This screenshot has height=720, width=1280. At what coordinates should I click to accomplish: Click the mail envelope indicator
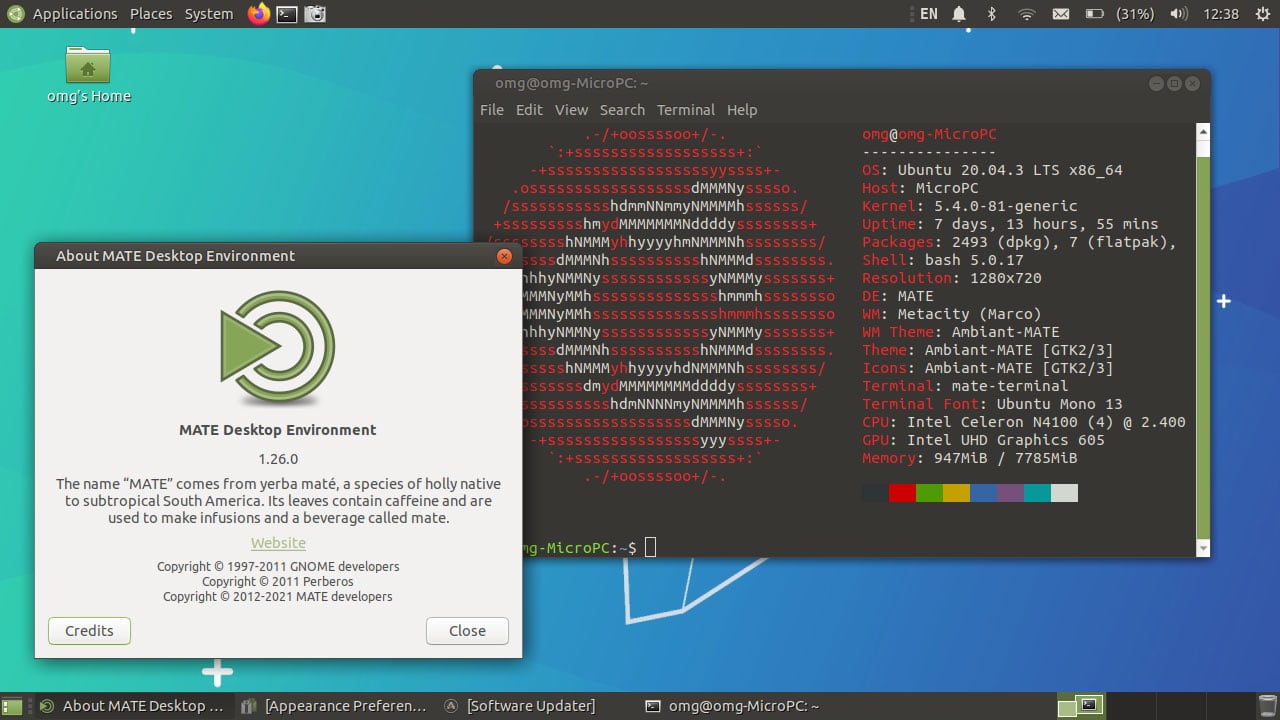[x=1061, y=14]
